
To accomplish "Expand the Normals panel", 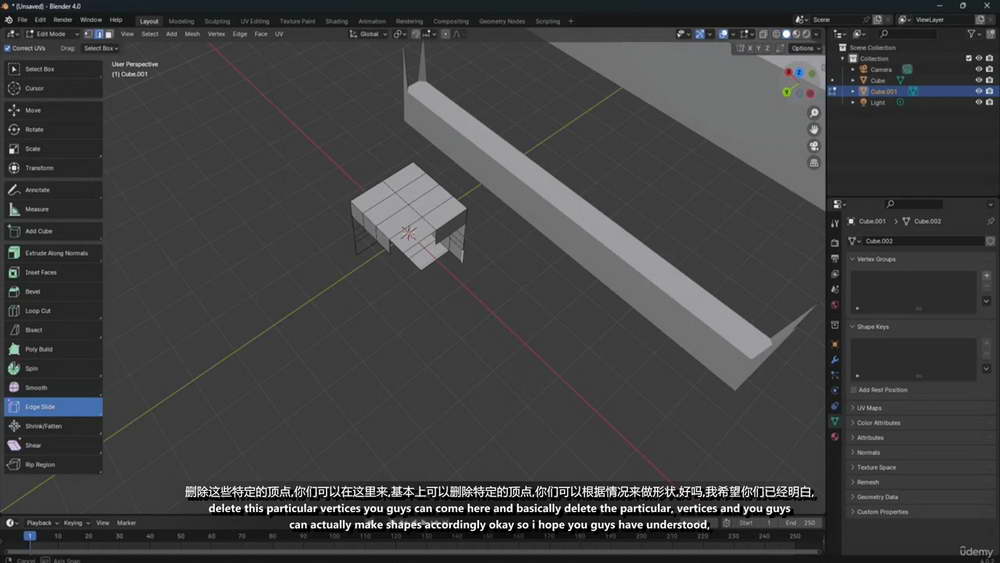I will pyautogui.click(x=868, y=453).
